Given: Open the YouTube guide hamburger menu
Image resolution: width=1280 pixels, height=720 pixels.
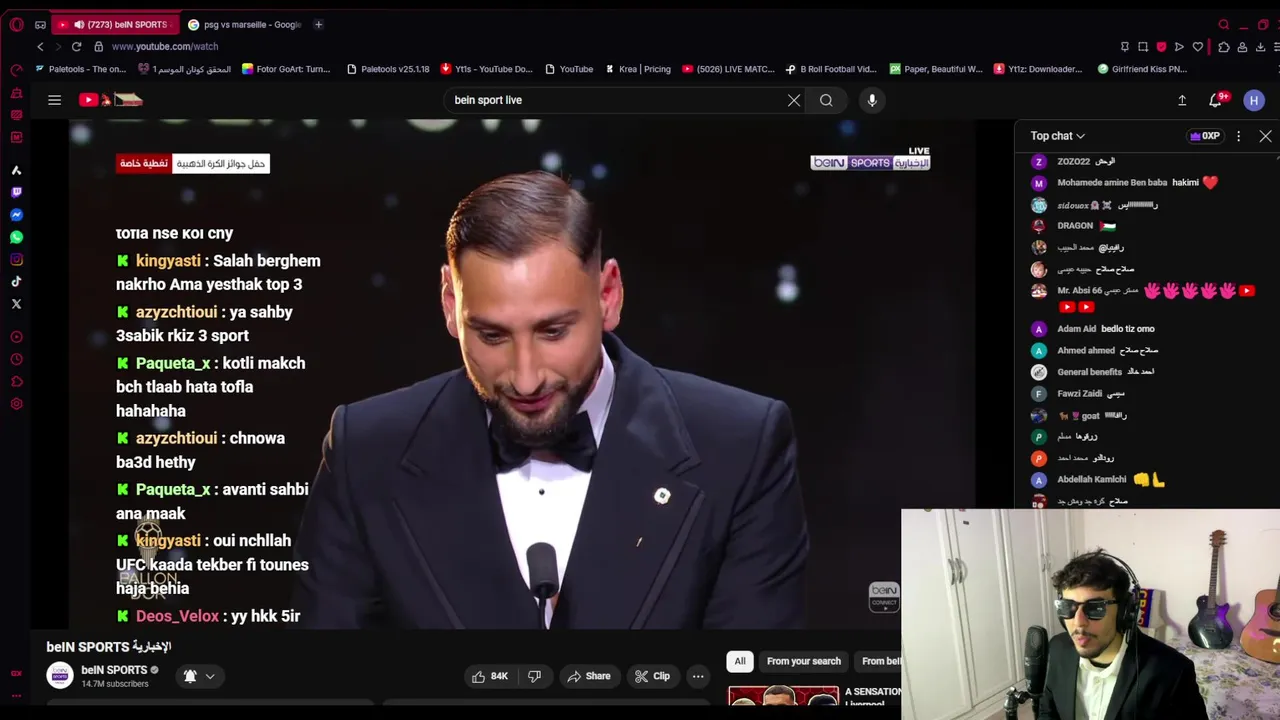Looking at the screenshot, I should [x=54, y=100].
